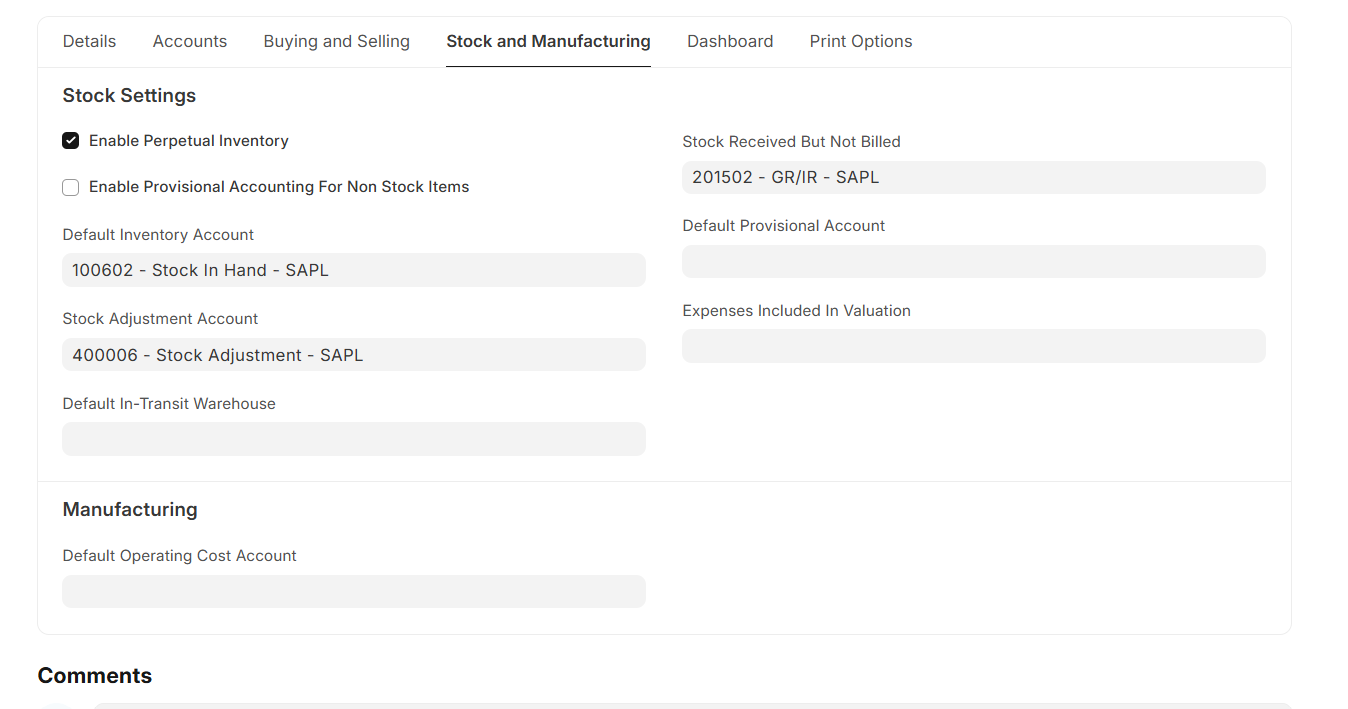This screenshot has height=709, width=1348.
Task: Focus the Stock Received But Not Billed field
Action: point(973,178)
